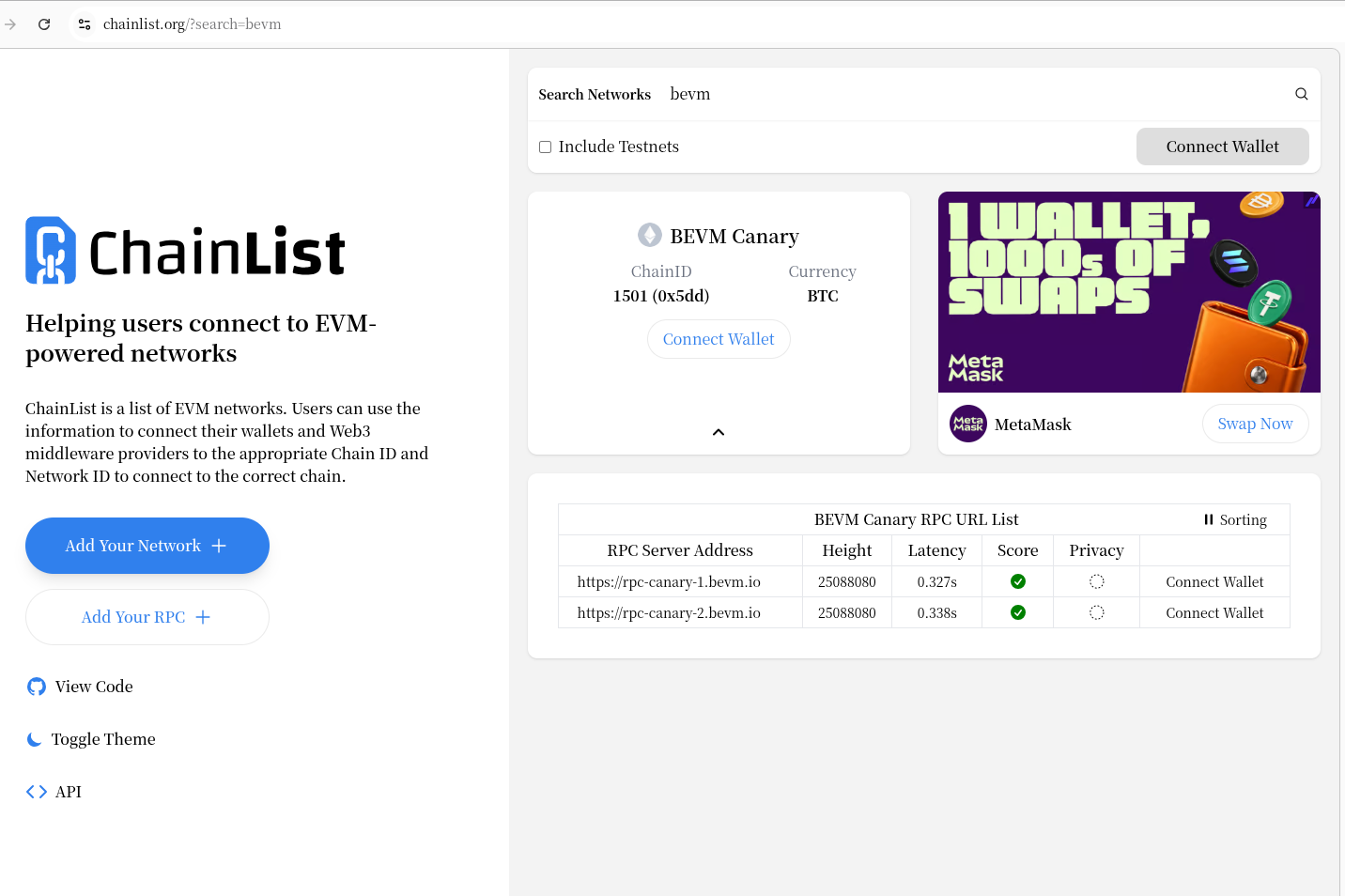Click RPC Server Address column header
This screenshot has height=896, width=1345.
(680, 550)
